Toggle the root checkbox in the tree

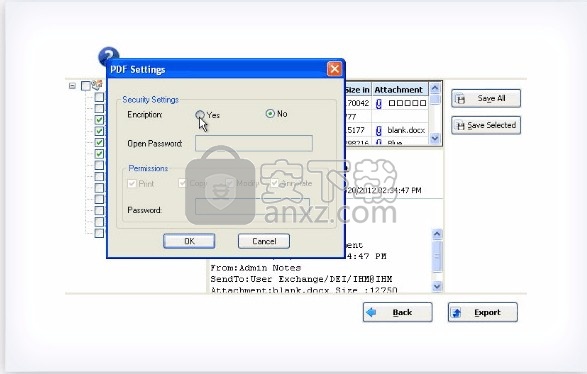pyautogui.click(x=86, y=86)
